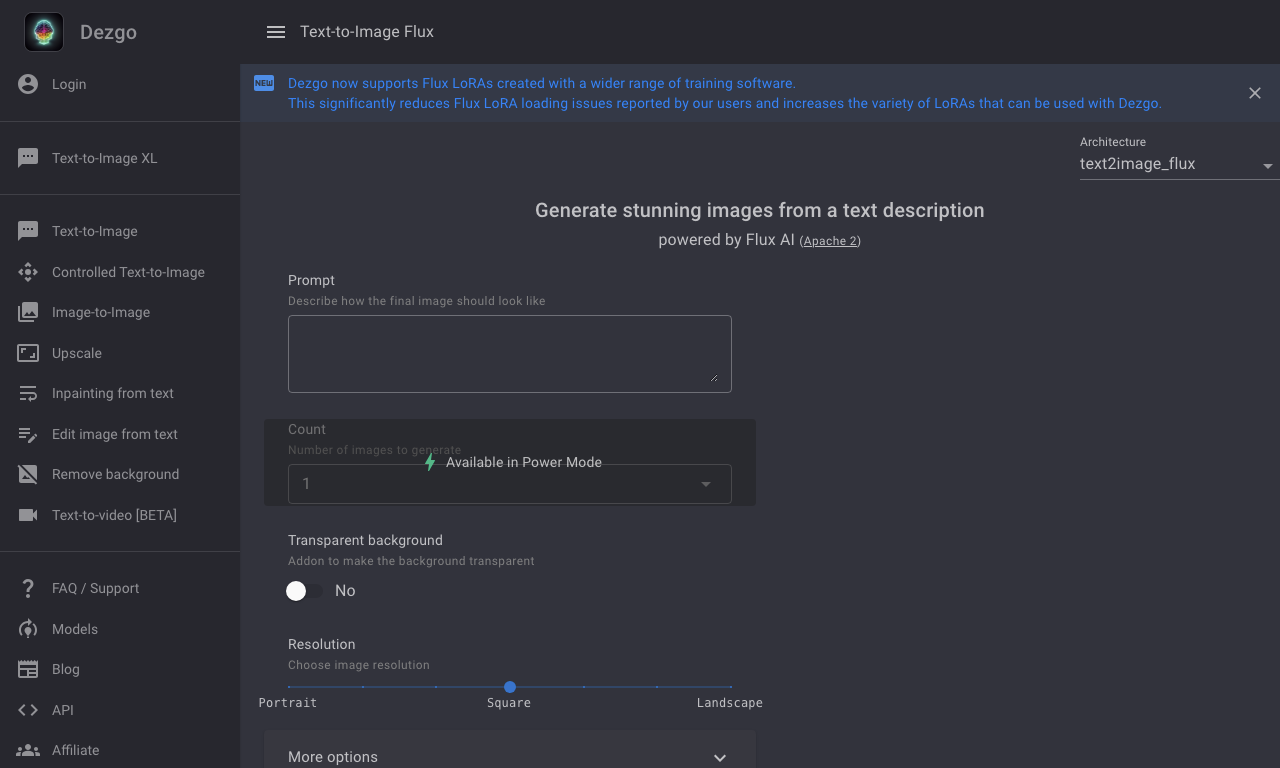The height and width of the screenshot is (768, 1280).
Task: Open the FAQ / Support link
Action: [120, 588]
